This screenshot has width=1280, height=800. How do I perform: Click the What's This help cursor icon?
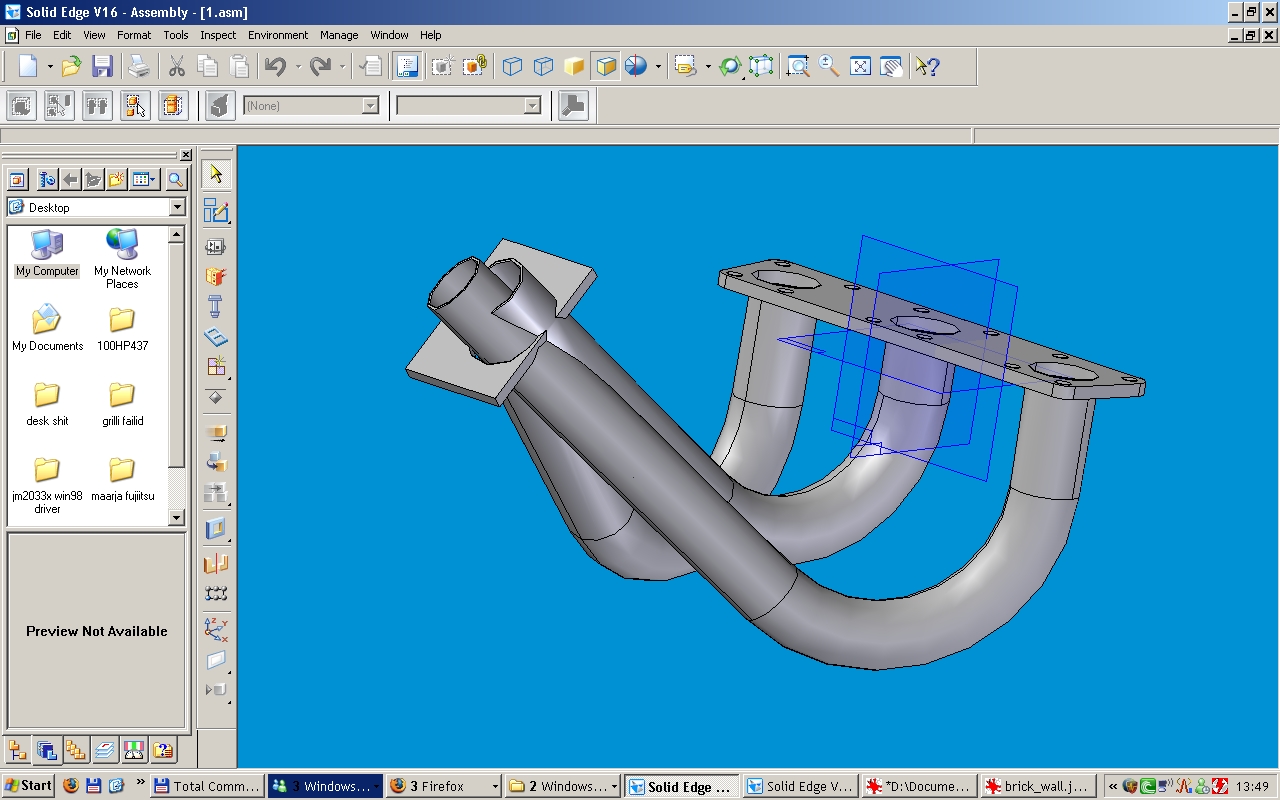[x=927, y=67]
